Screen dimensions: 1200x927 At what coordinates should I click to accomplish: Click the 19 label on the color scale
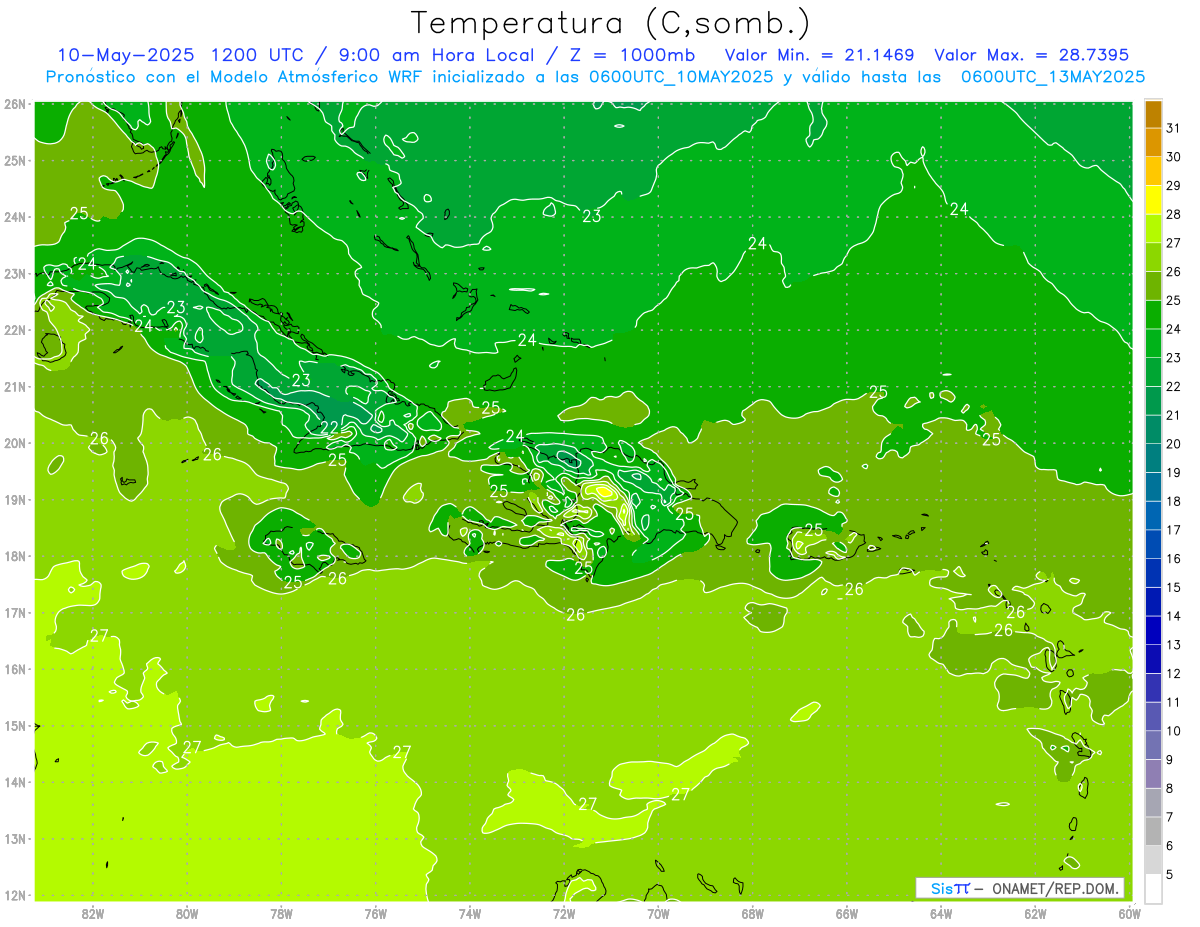[x=1173, y=472]
